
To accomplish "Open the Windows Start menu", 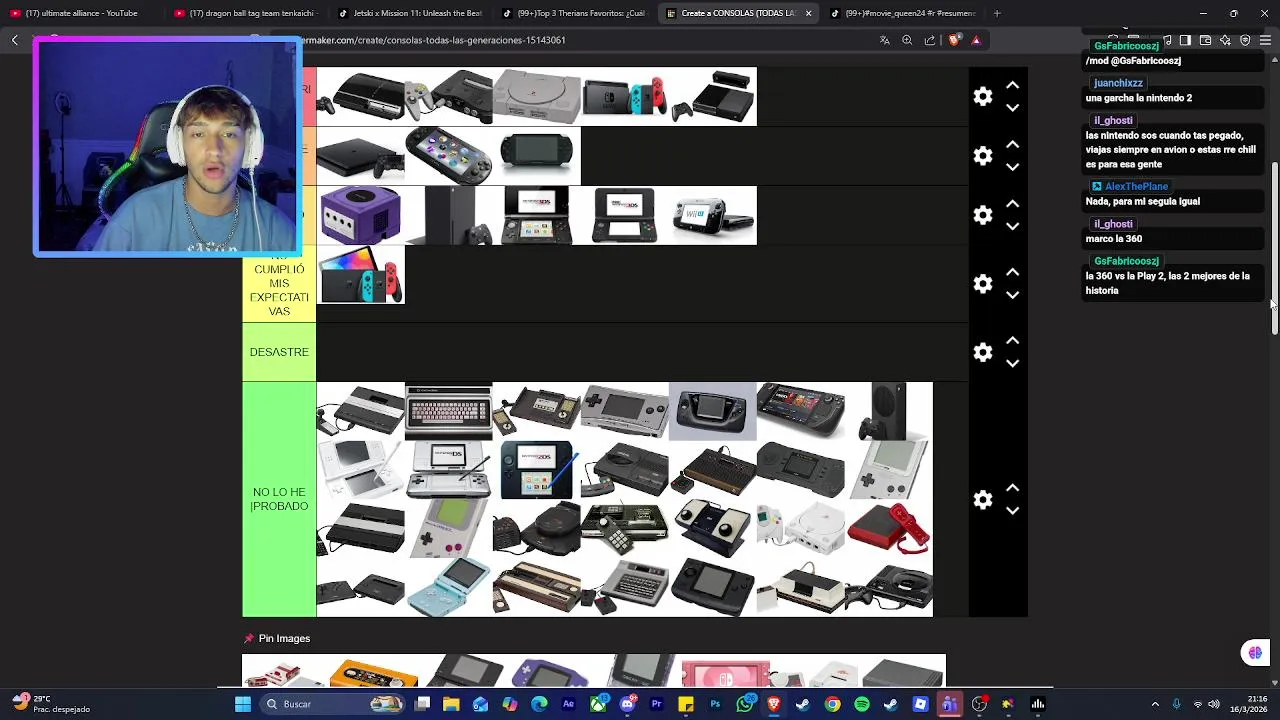I will [242, 704].
